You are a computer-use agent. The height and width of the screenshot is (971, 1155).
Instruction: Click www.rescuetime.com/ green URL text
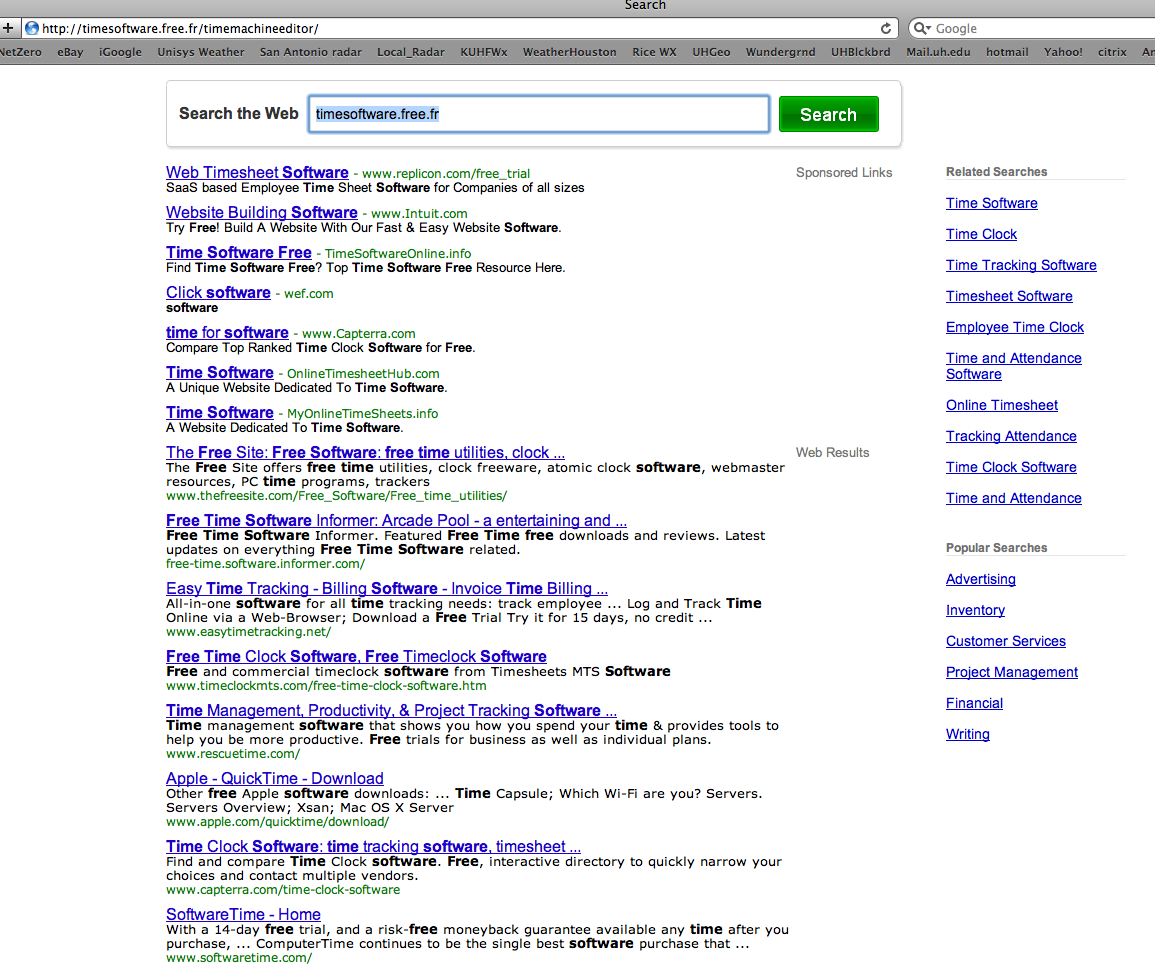[233, 754]
